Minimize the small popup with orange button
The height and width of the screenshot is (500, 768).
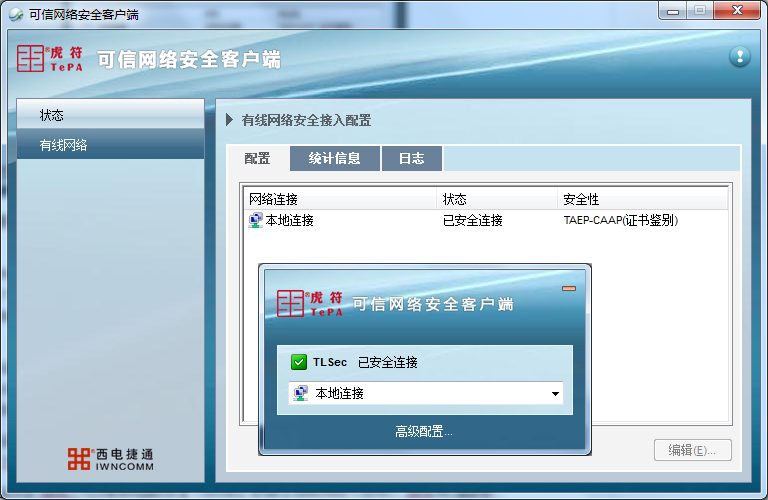point(569,289)
